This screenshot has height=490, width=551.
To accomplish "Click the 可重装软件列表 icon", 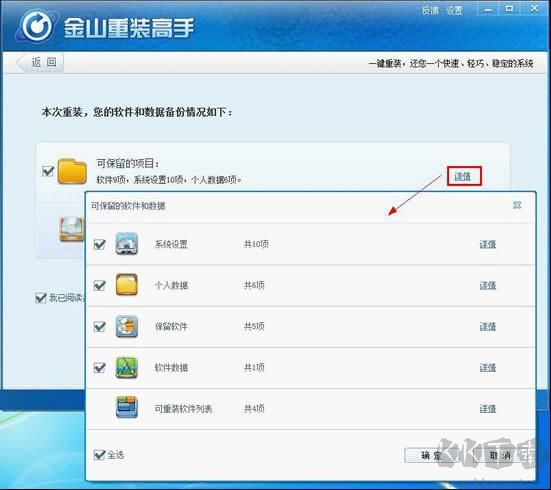I will 127,407.
